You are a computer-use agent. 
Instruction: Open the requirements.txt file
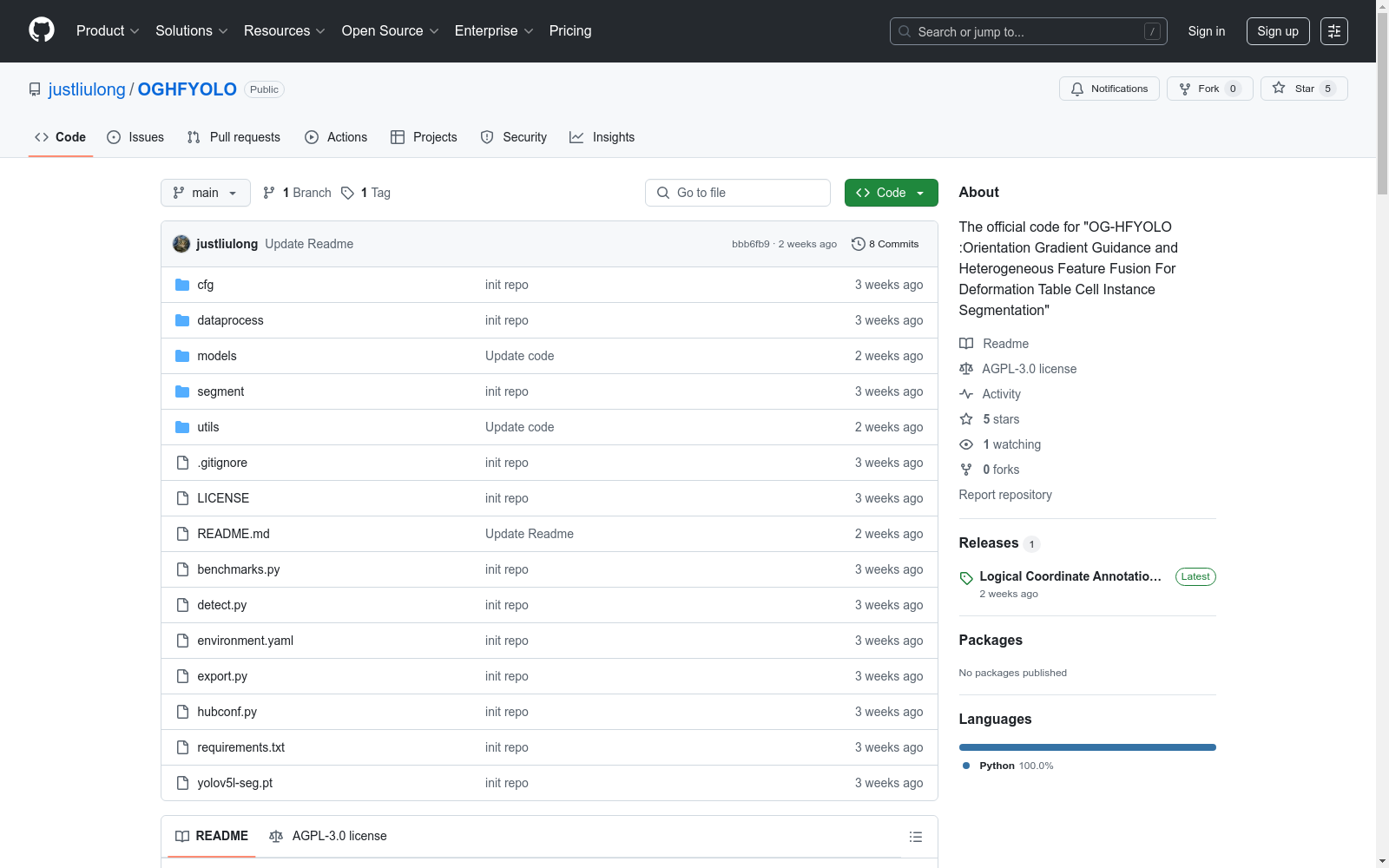click(x=241, y=747)
